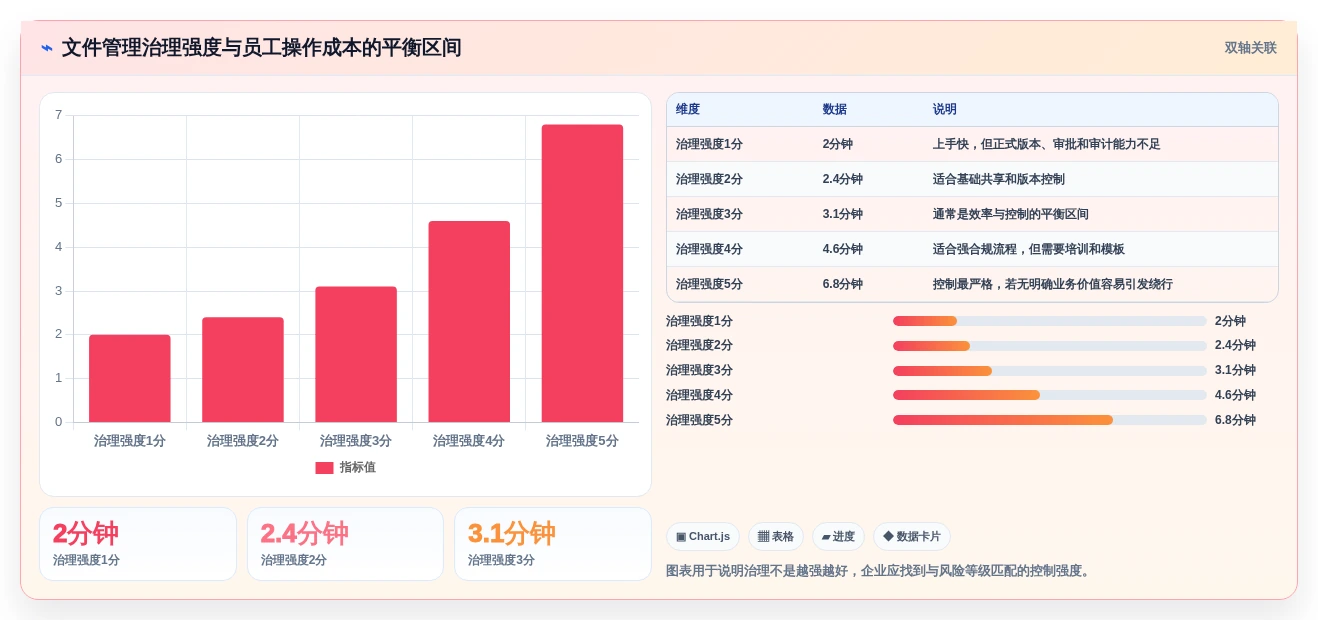Click x-axis label 治理强度5分
This screenshot has width=1318, height=620.
click(582, 441)
